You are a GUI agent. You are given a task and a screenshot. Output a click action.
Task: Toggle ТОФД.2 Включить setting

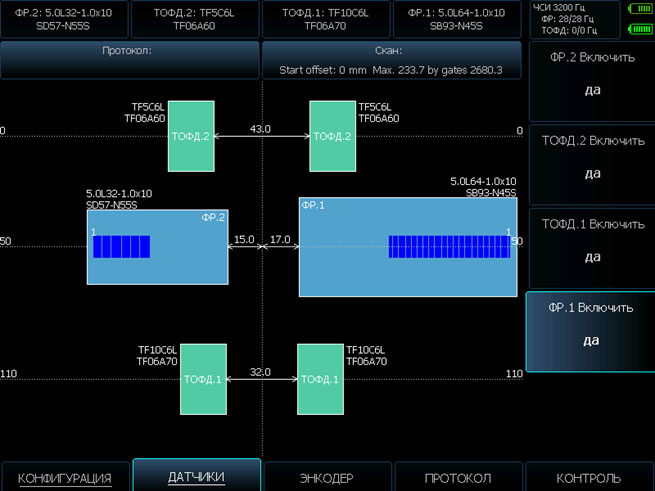pyautogui.click(x=590, y=157)
